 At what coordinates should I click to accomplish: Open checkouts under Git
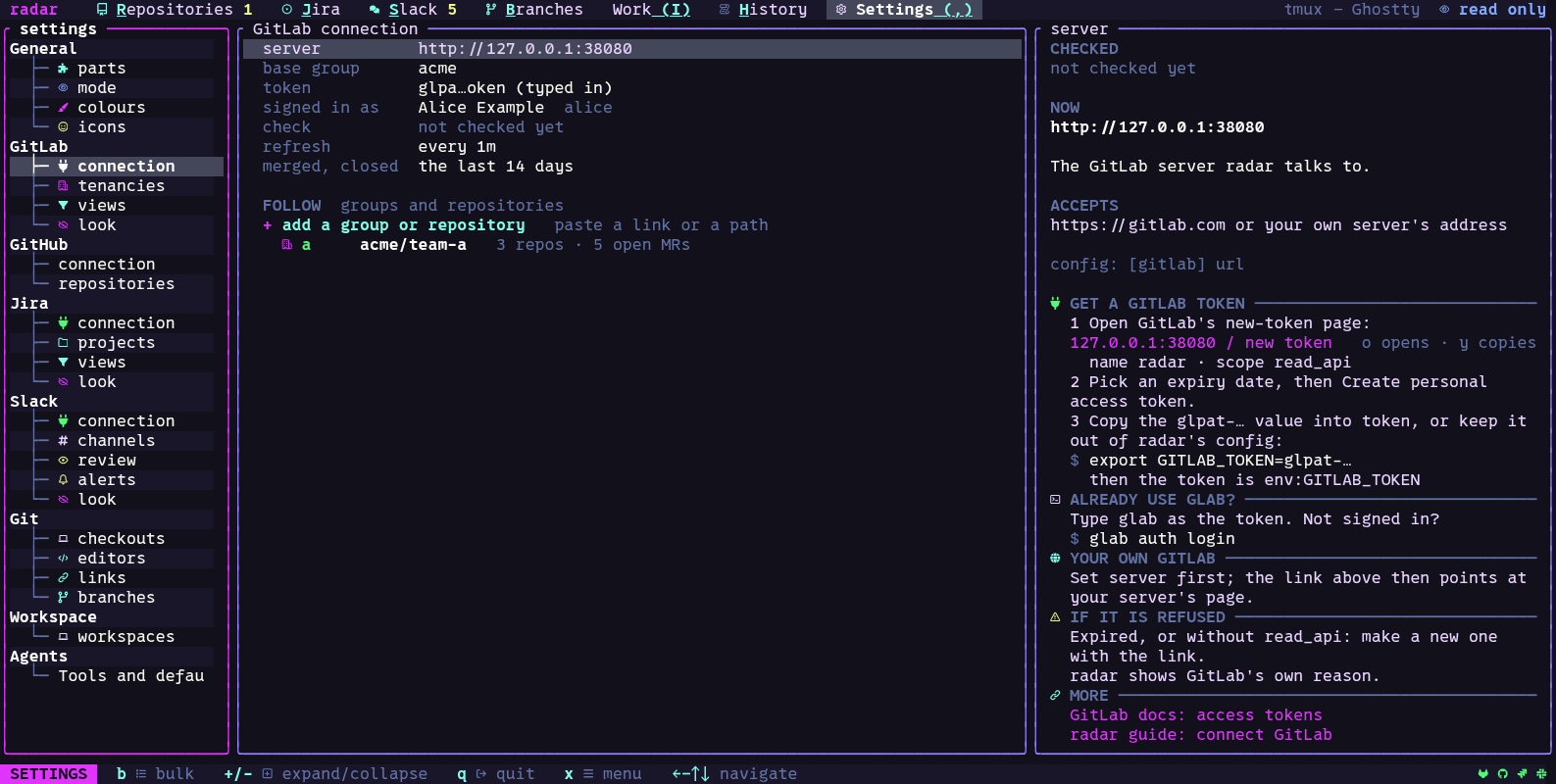click(x=122, y=539)
